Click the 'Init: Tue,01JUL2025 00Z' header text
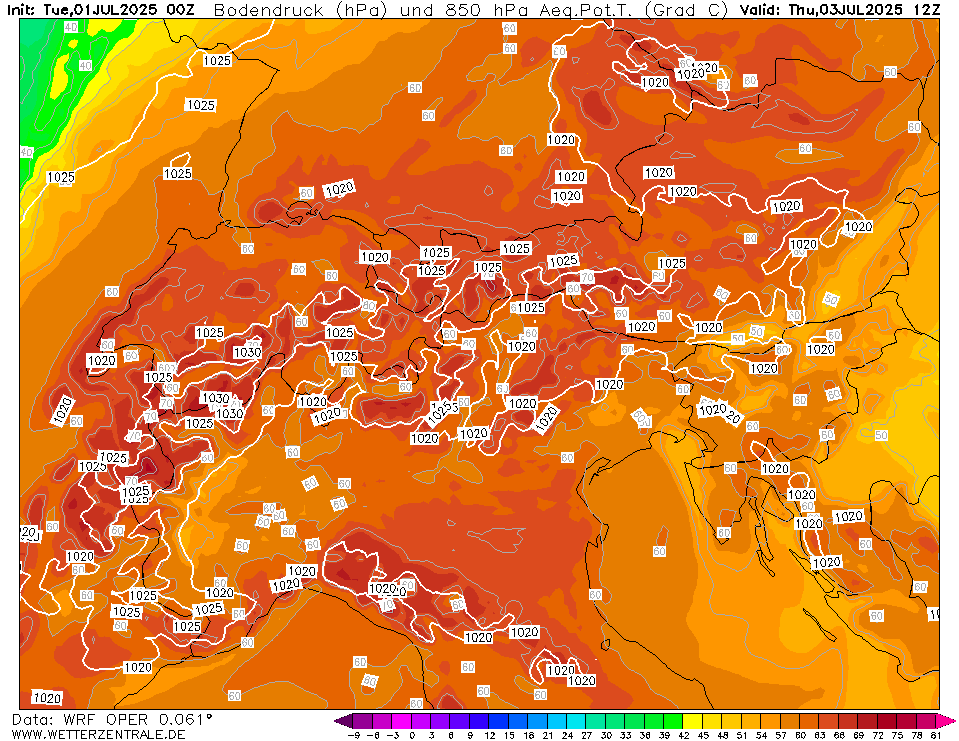This screenshot has height=741, width=959. point(100,10)
